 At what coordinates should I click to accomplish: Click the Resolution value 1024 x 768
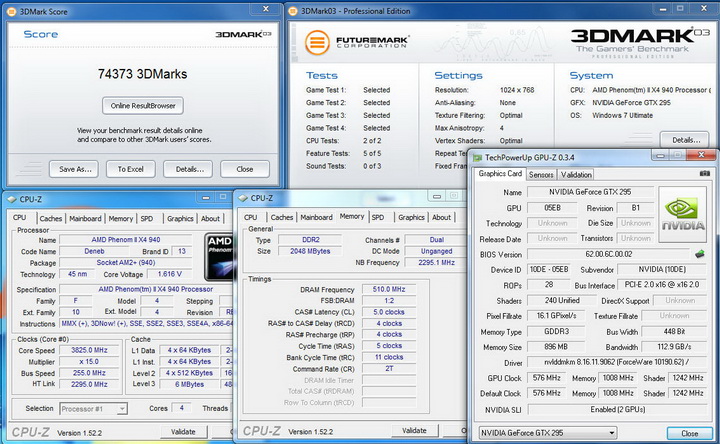[x=517, y=90]
